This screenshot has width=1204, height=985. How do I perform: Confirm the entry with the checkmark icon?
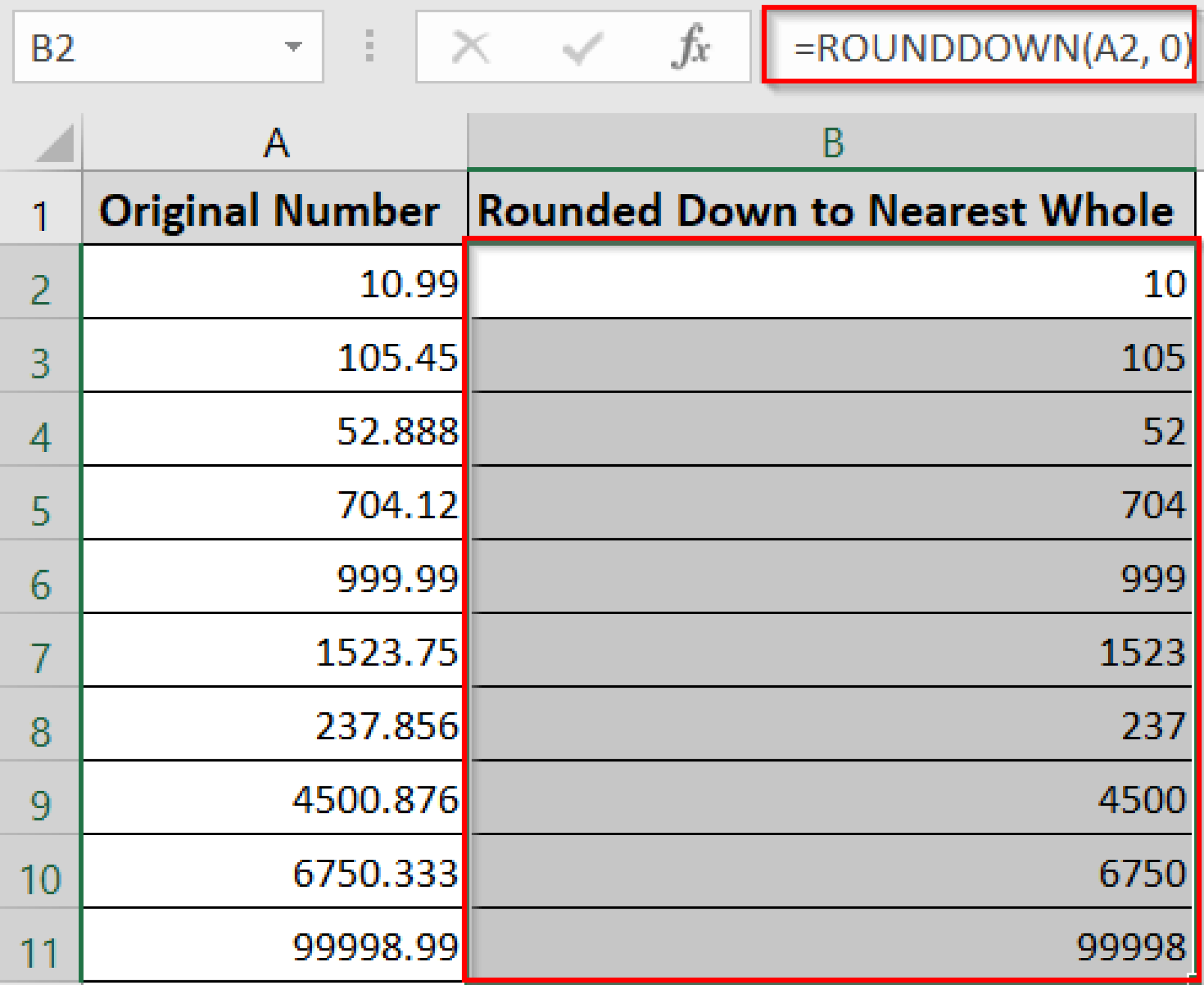[x=582, y=48]
